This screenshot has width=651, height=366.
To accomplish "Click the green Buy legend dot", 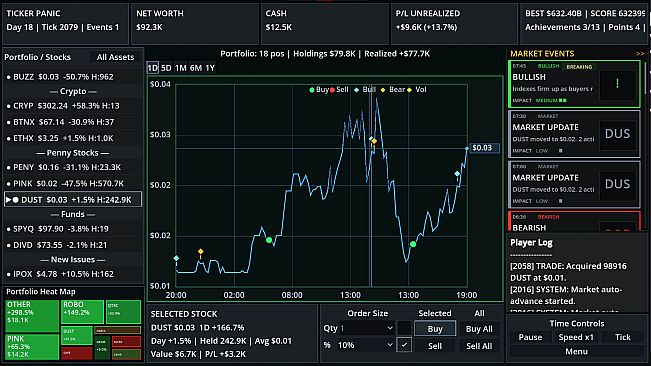I will coord(312,90).
